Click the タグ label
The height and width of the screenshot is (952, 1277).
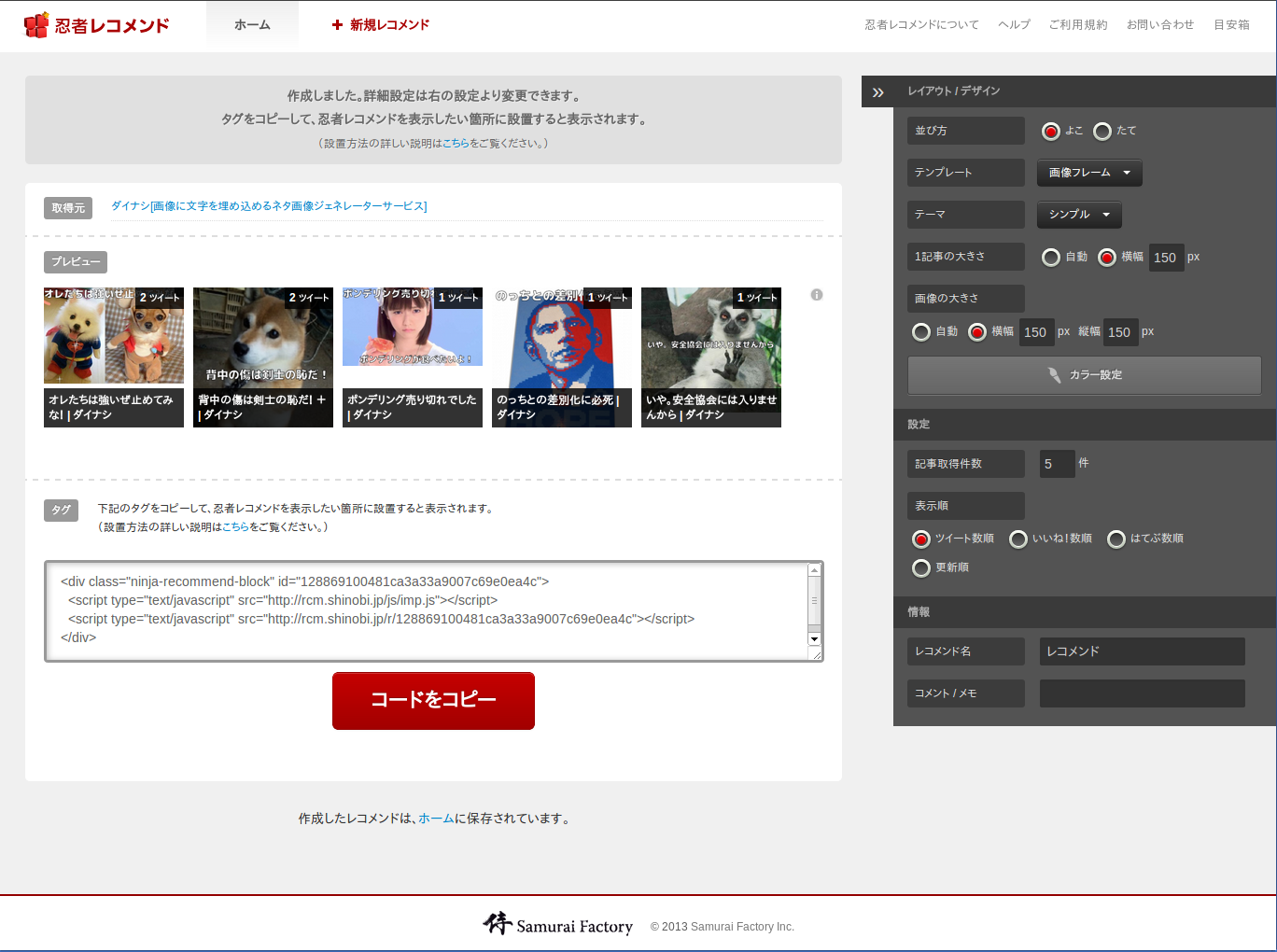(x=61, y=511)
